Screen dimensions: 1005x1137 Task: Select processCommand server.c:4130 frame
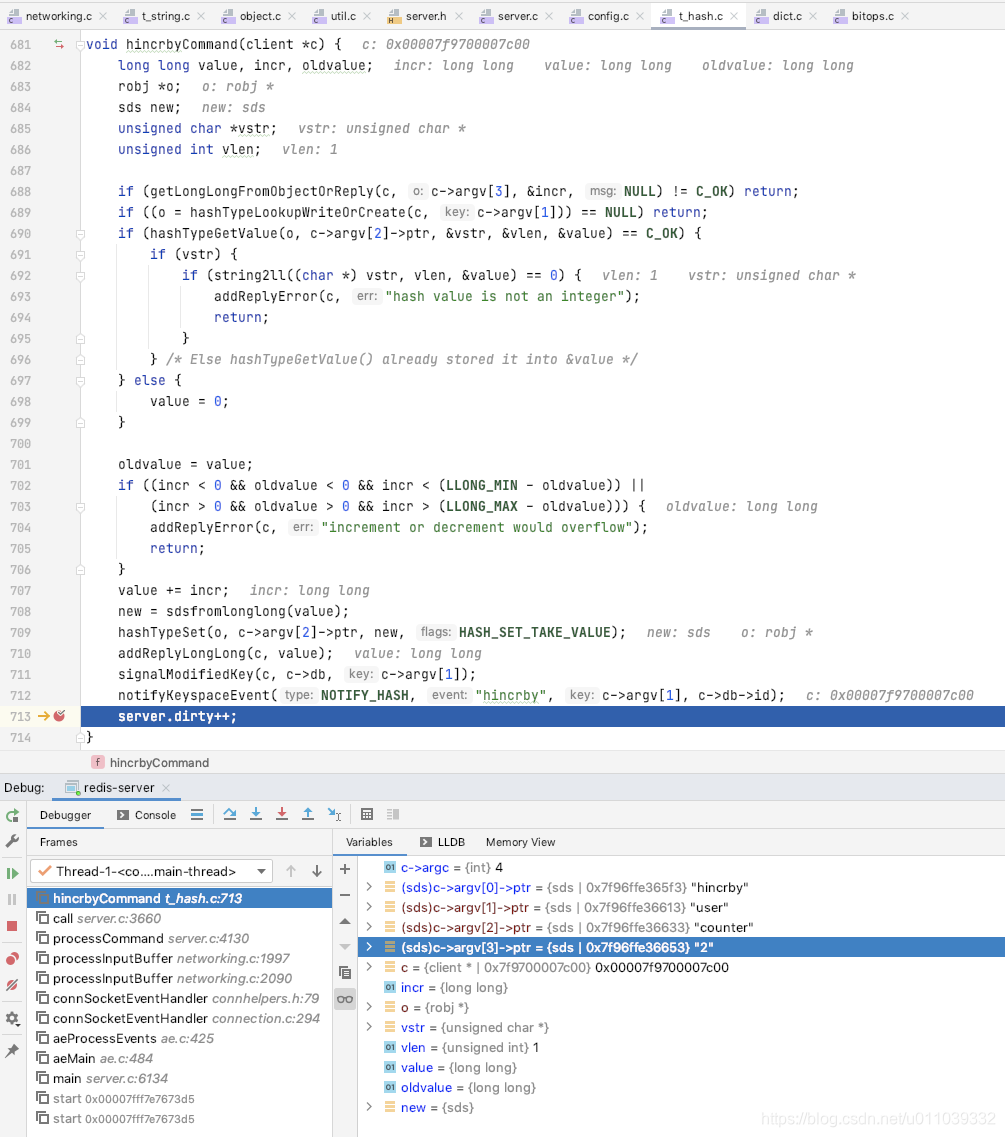[x=179, y=938]
